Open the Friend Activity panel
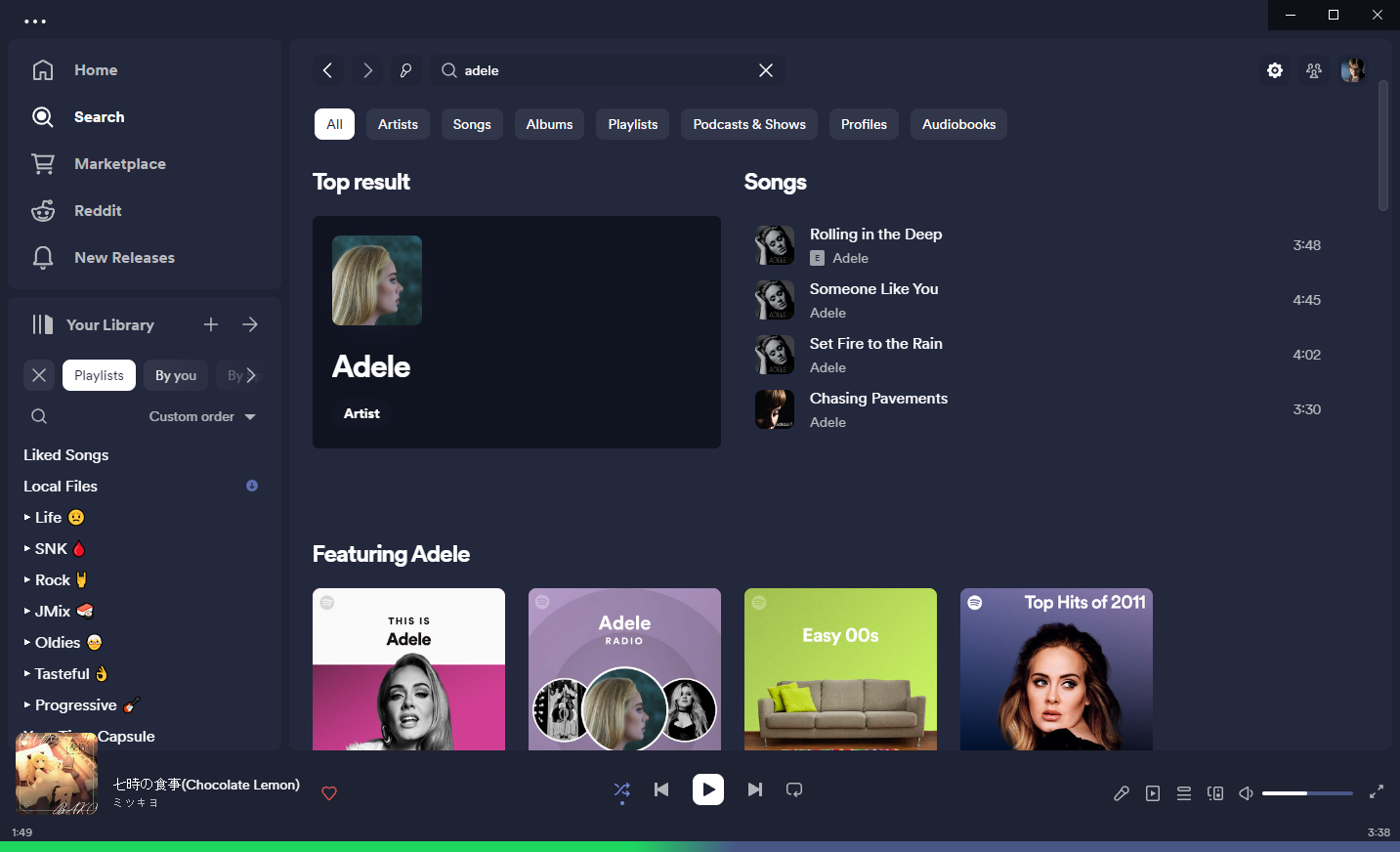Screen dimensions: 1400x852 1314,70
